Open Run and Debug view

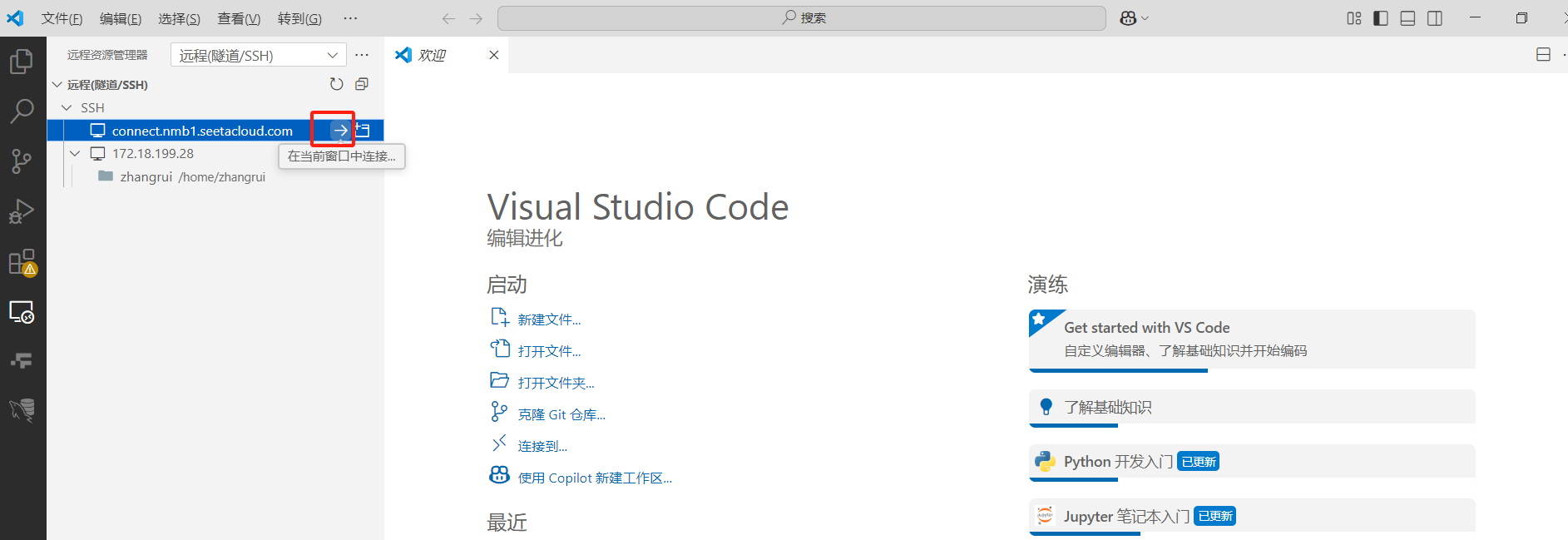tap(22, 211)
